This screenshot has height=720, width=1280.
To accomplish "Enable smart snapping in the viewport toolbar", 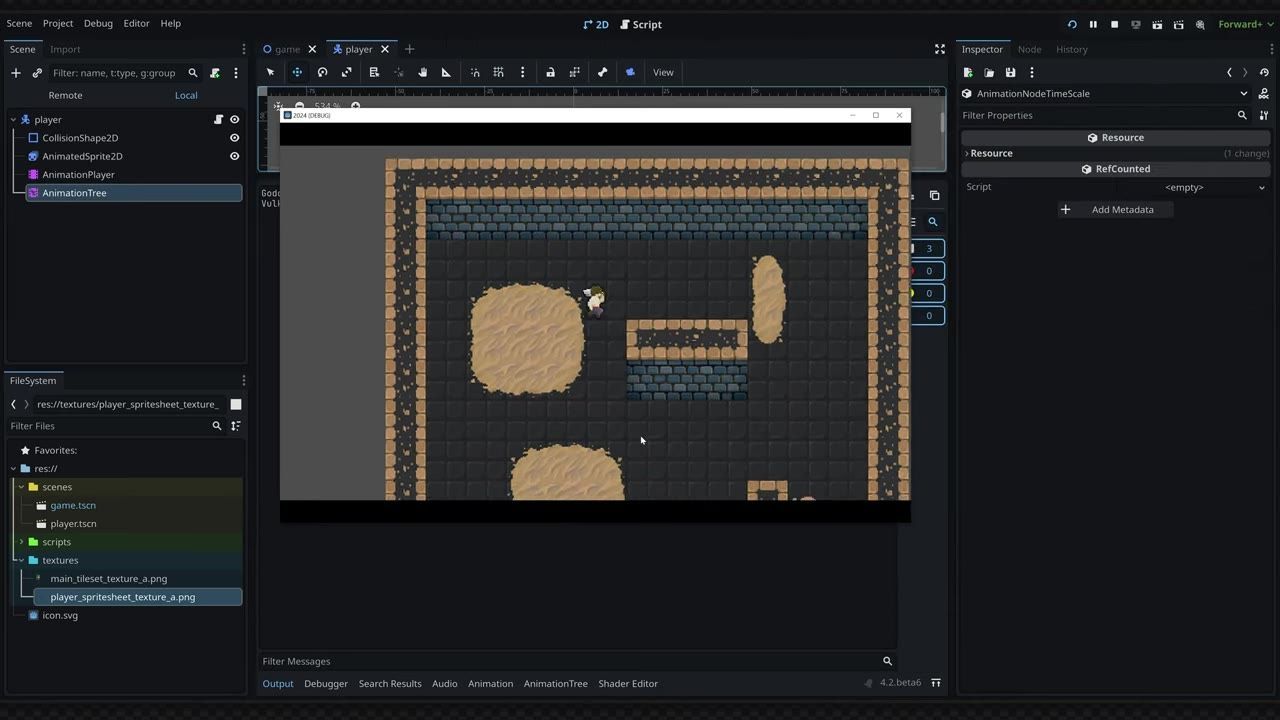I will [x=475, y=72].
